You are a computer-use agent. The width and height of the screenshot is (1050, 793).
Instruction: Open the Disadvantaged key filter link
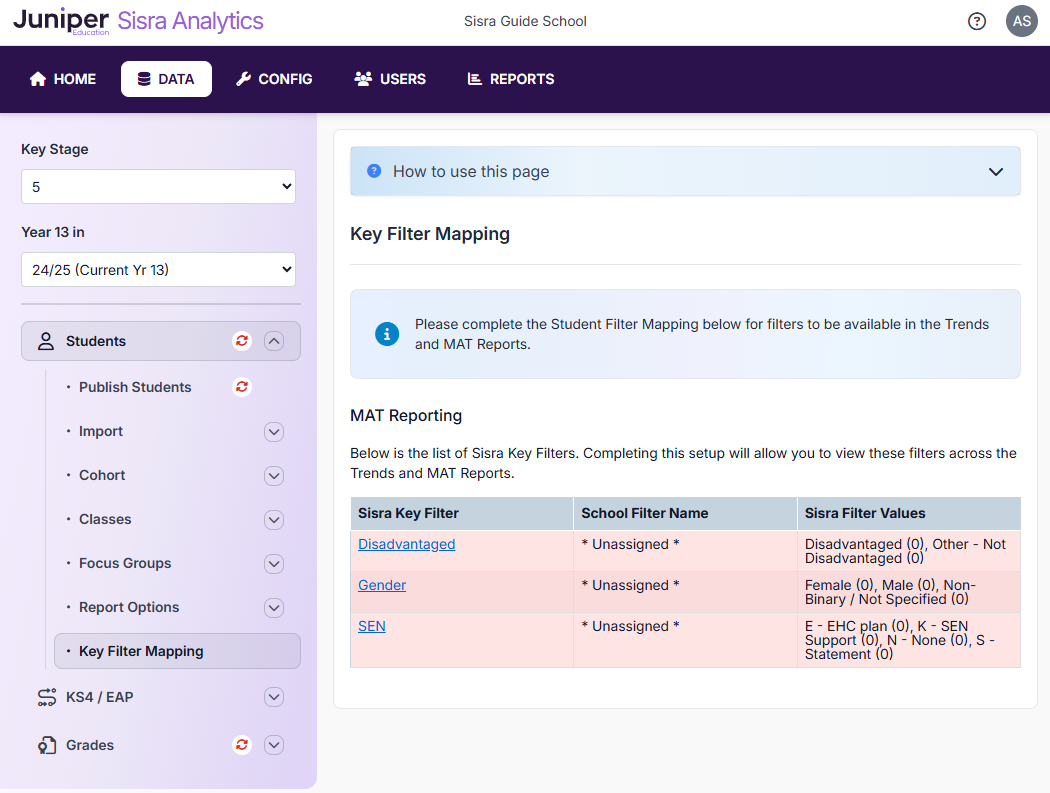coord(406,545)
